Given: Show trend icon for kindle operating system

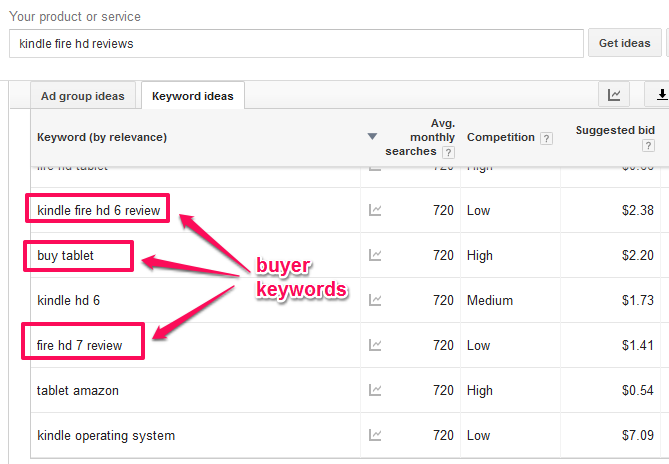Looking at the screenshot, I should (375, 435).
